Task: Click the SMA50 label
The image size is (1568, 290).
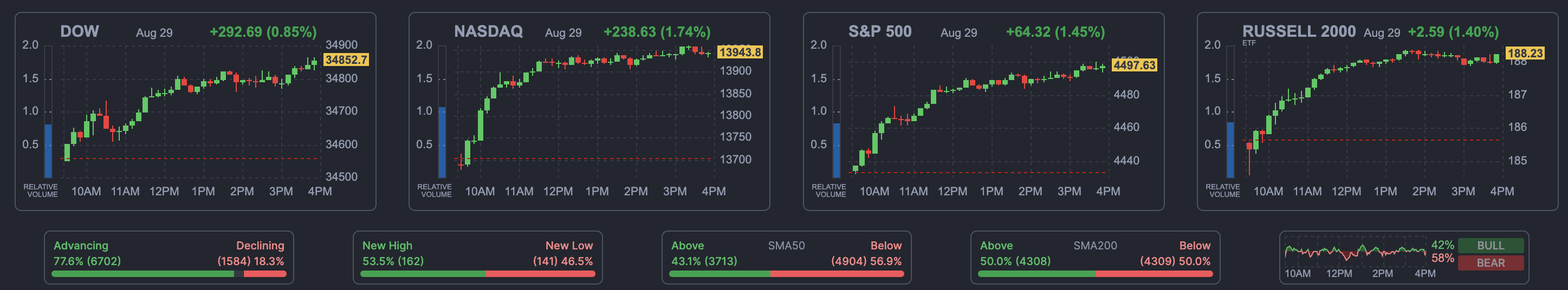Action: point(786,246)
